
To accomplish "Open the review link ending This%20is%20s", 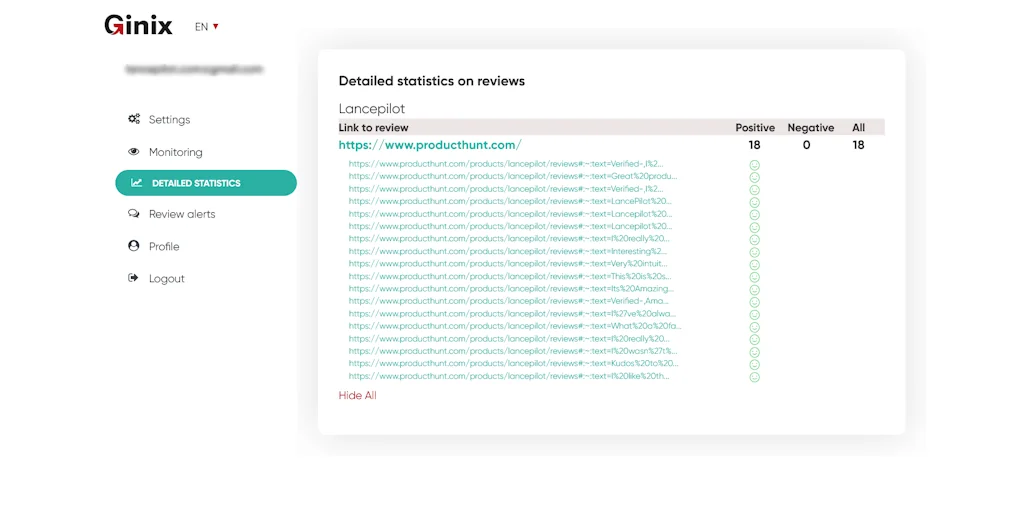I will coord(510,276).
